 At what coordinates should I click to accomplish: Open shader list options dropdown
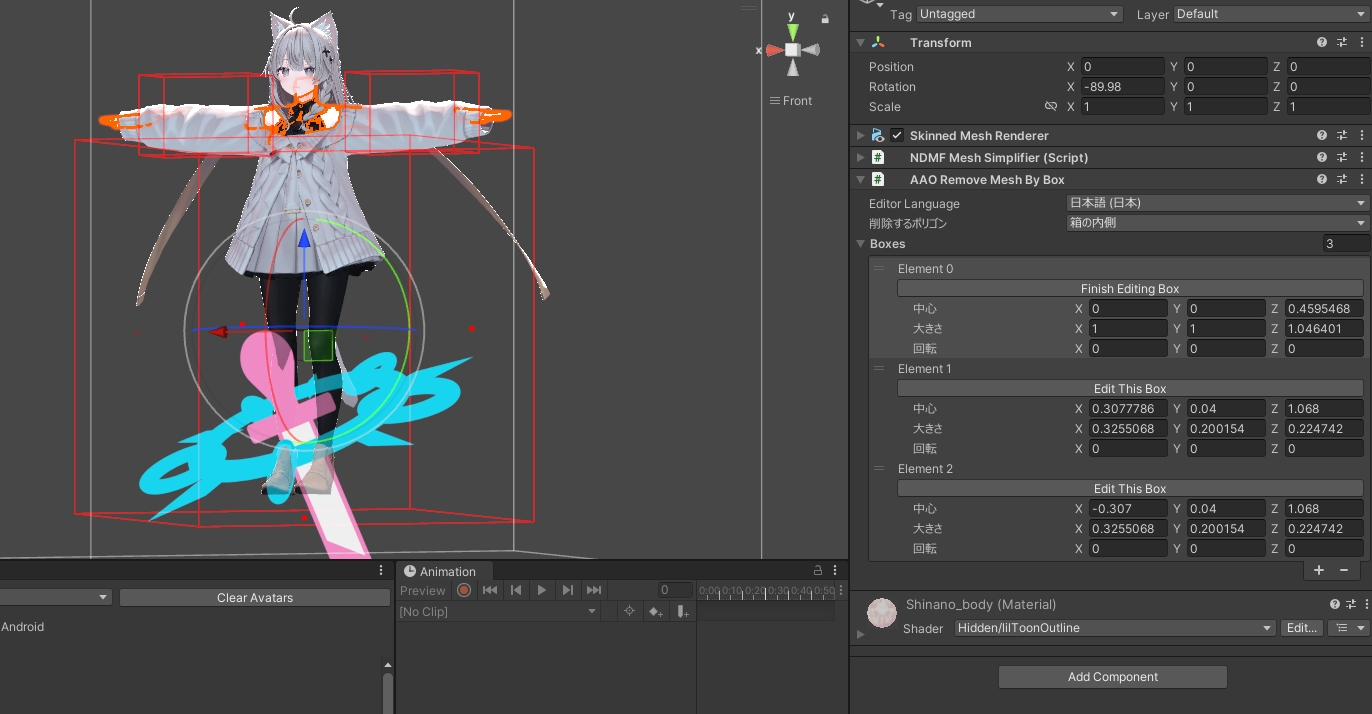click(1348, 628)
